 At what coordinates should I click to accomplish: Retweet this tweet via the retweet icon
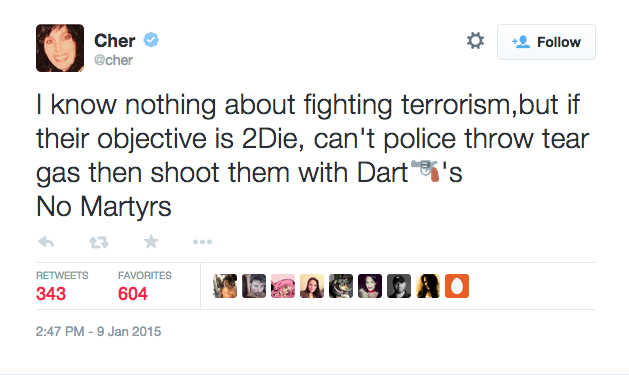click(x=99, y=242)
